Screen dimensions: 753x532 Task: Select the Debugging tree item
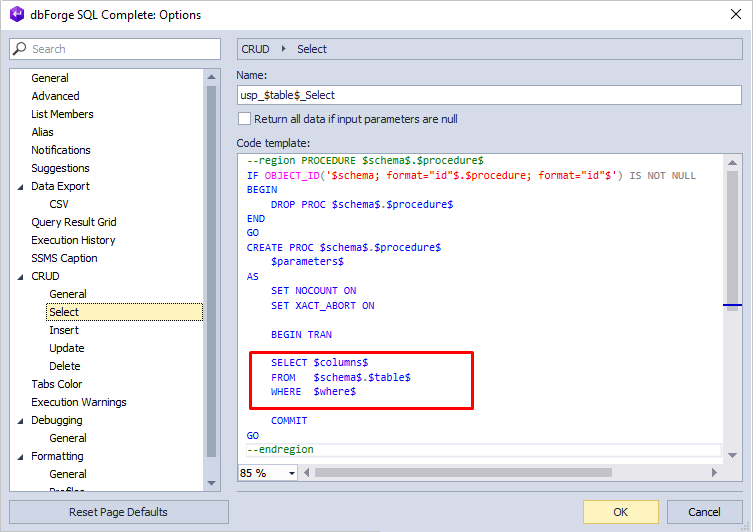[57, 420]
